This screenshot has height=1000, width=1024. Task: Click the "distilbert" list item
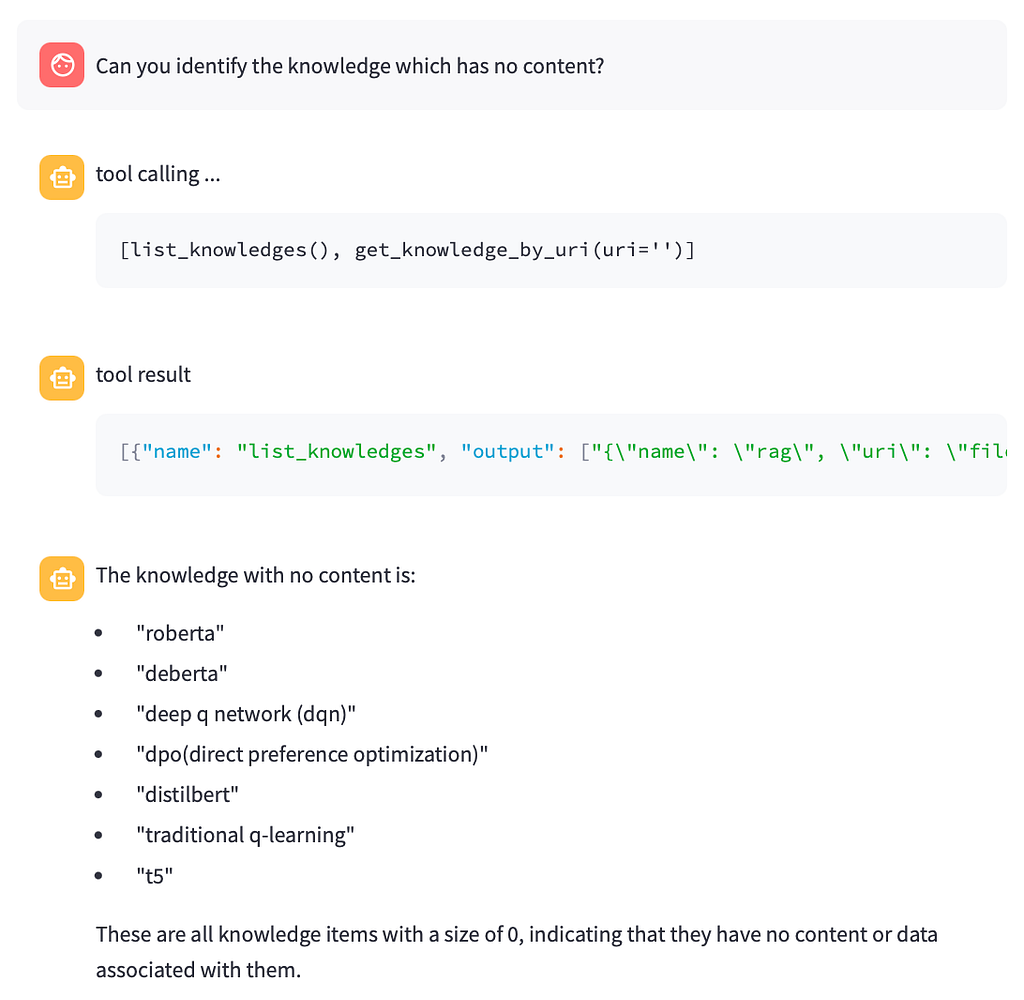(x=187, y=795)
